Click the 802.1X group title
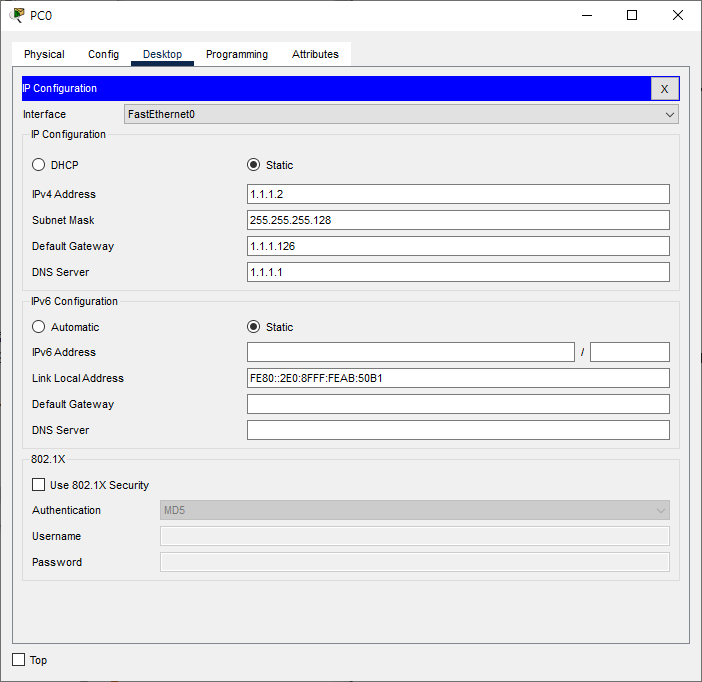 click(x=48, y=459)
